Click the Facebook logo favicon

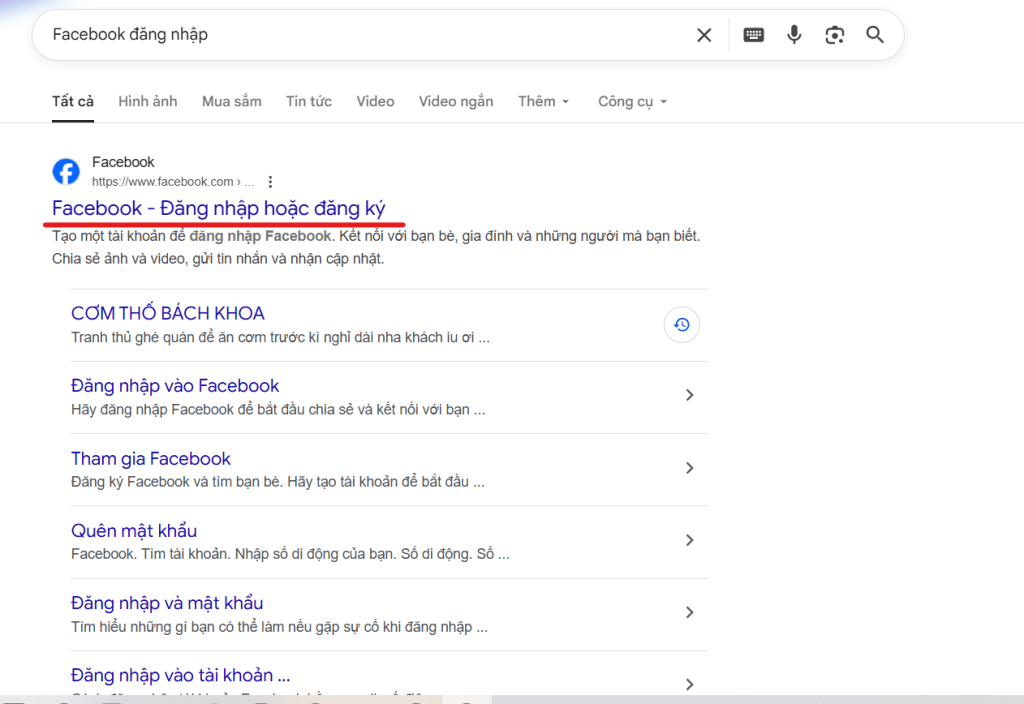coord(66,172)
